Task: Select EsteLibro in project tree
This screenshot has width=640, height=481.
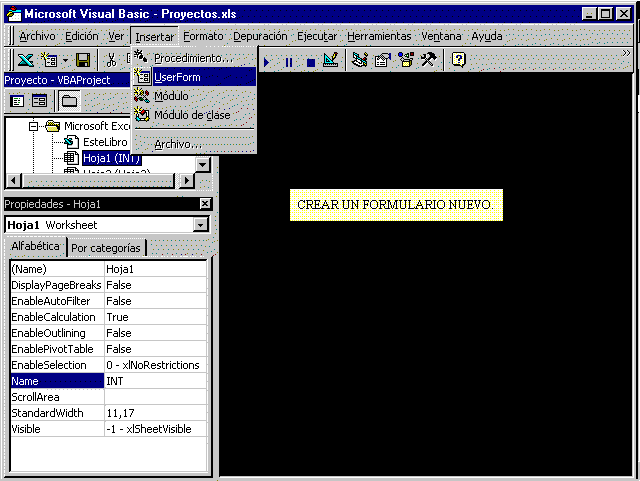Action: (105, 142)
